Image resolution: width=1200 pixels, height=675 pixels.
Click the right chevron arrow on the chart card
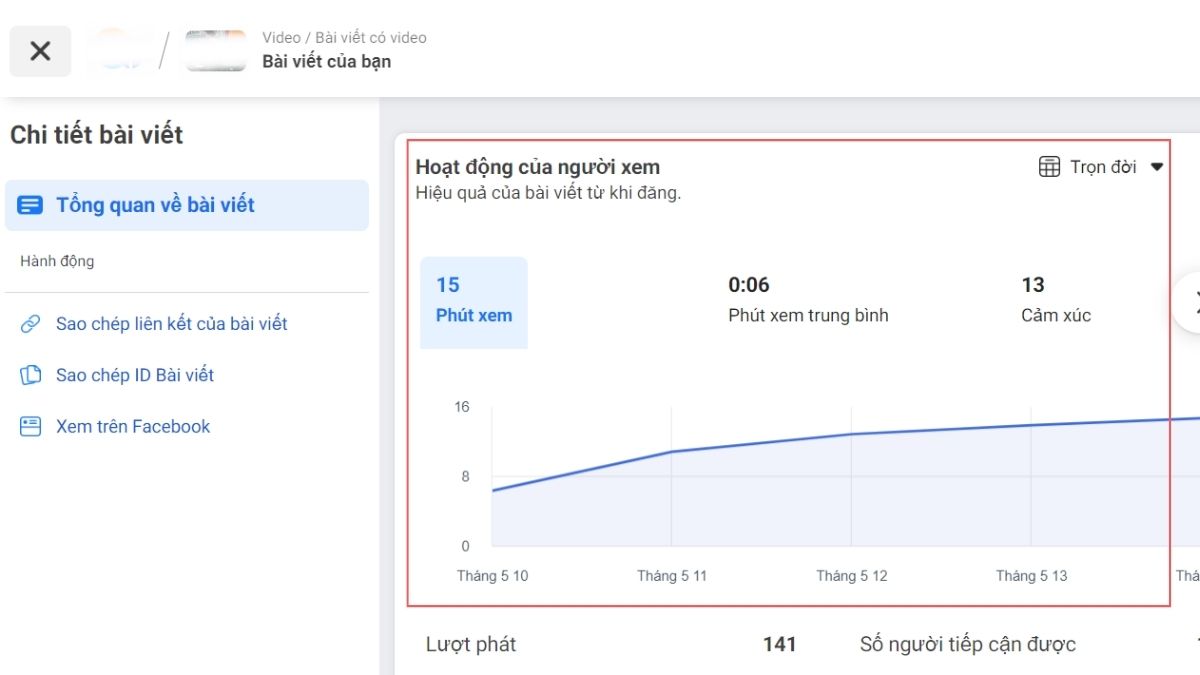pos(1194,301)
